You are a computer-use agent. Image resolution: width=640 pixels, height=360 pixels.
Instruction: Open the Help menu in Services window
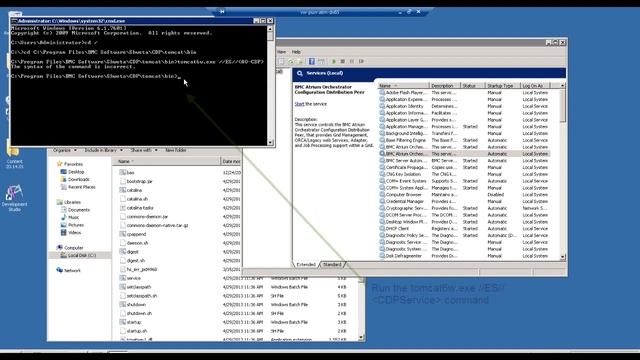296,52
